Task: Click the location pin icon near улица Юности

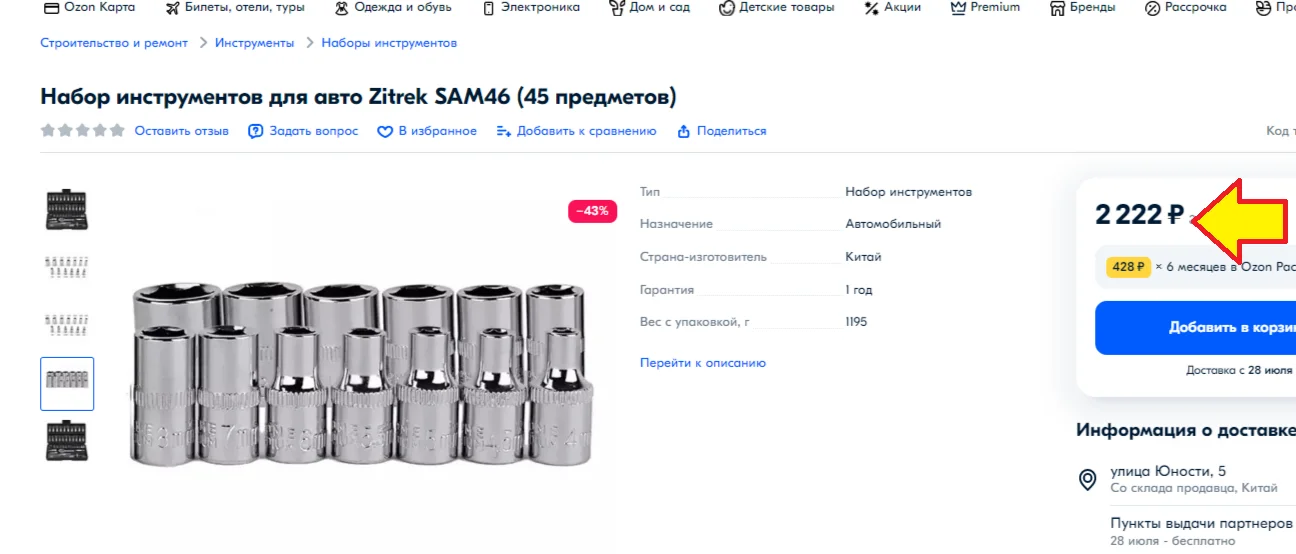Action: [x=1088, y=480]
